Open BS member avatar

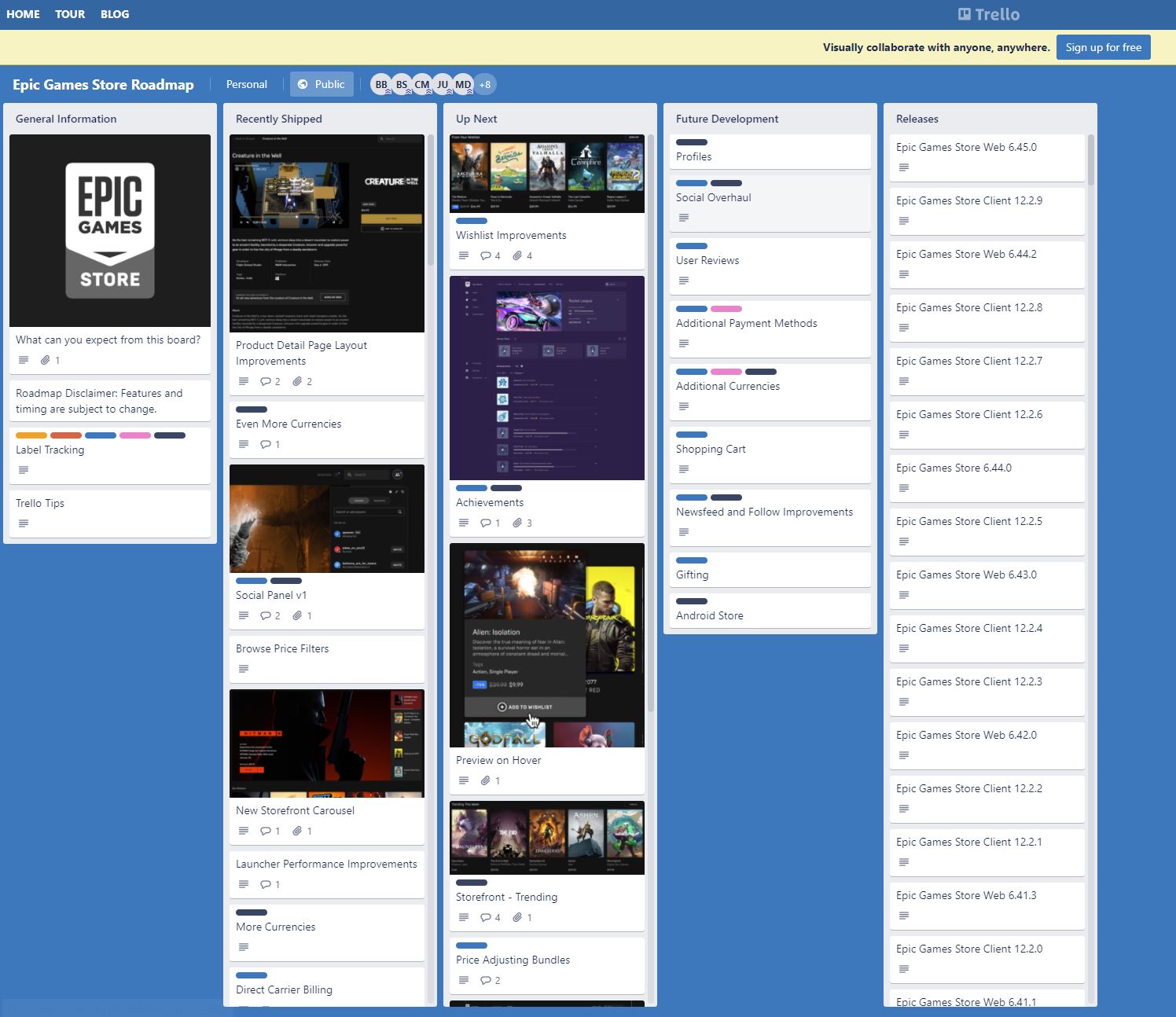[402, 84]
